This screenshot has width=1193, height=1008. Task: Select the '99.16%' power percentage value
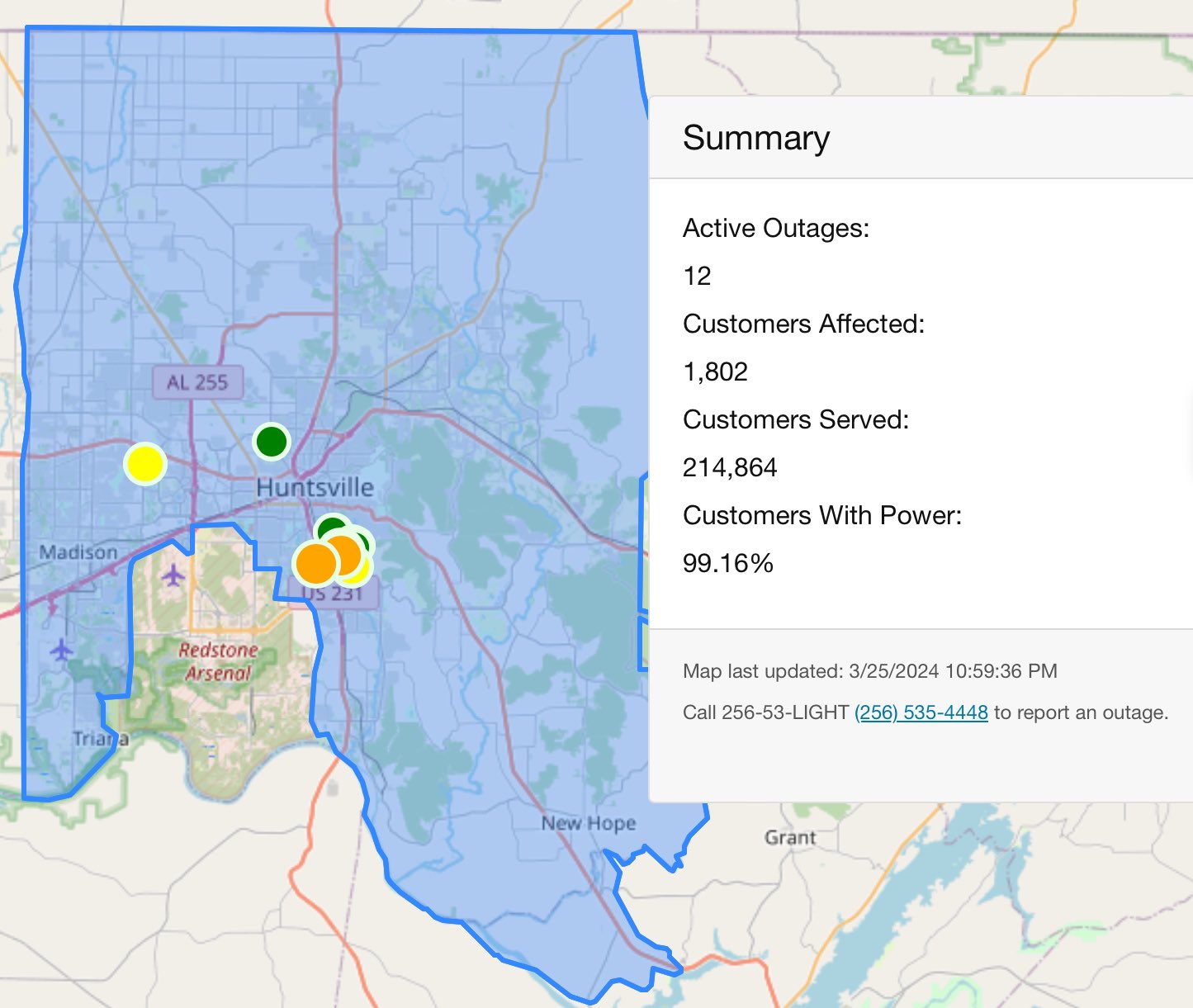pyautogui.click(x=727, y=563)
